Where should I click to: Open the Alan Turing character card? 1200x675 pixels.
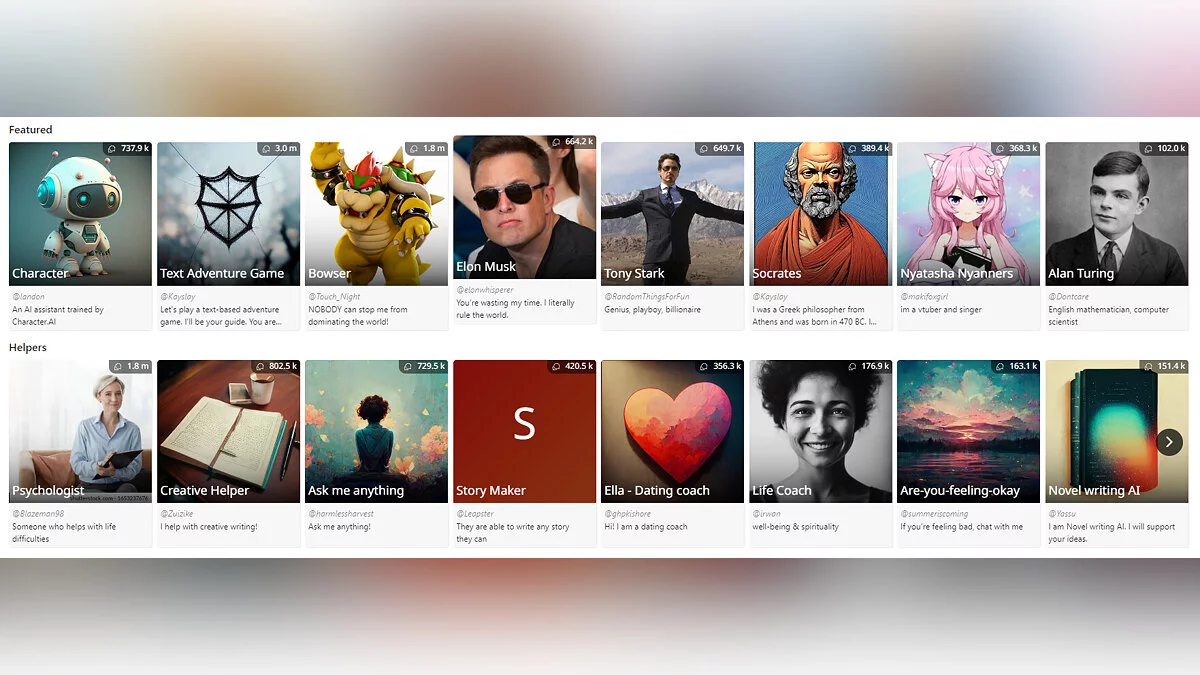[1116, 236]
